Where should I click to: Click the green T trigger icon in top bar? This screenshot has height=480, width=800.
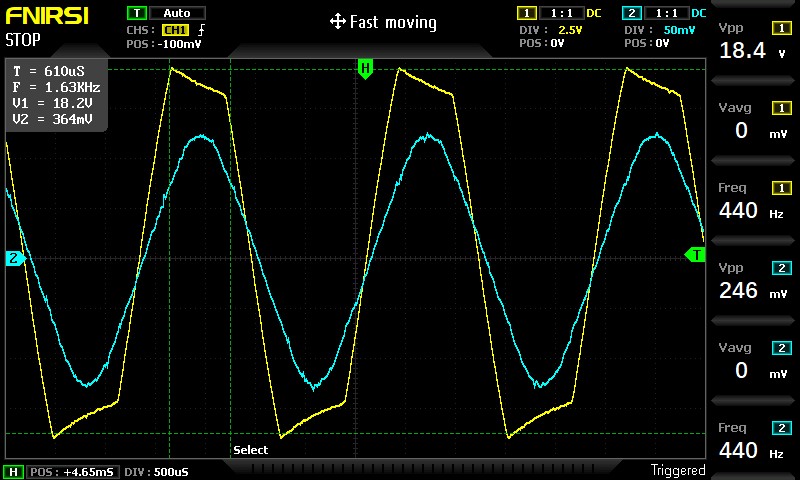[136, 13]
